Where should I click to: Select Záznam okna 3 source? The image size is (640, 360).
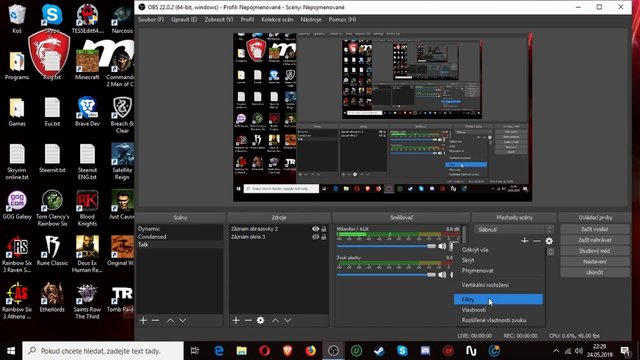pyautogui.click(x=248, y=237)
